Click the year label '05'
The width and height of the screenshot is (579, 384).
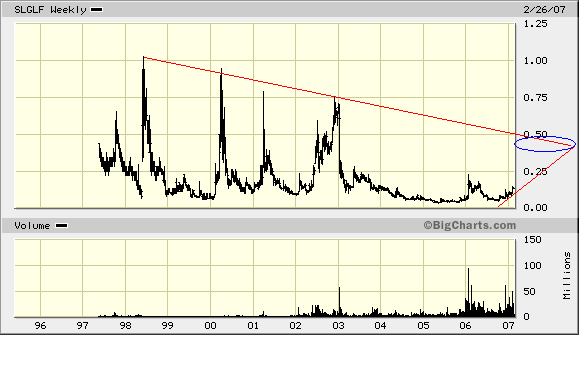pyautogui.click(x=424, y=326)
